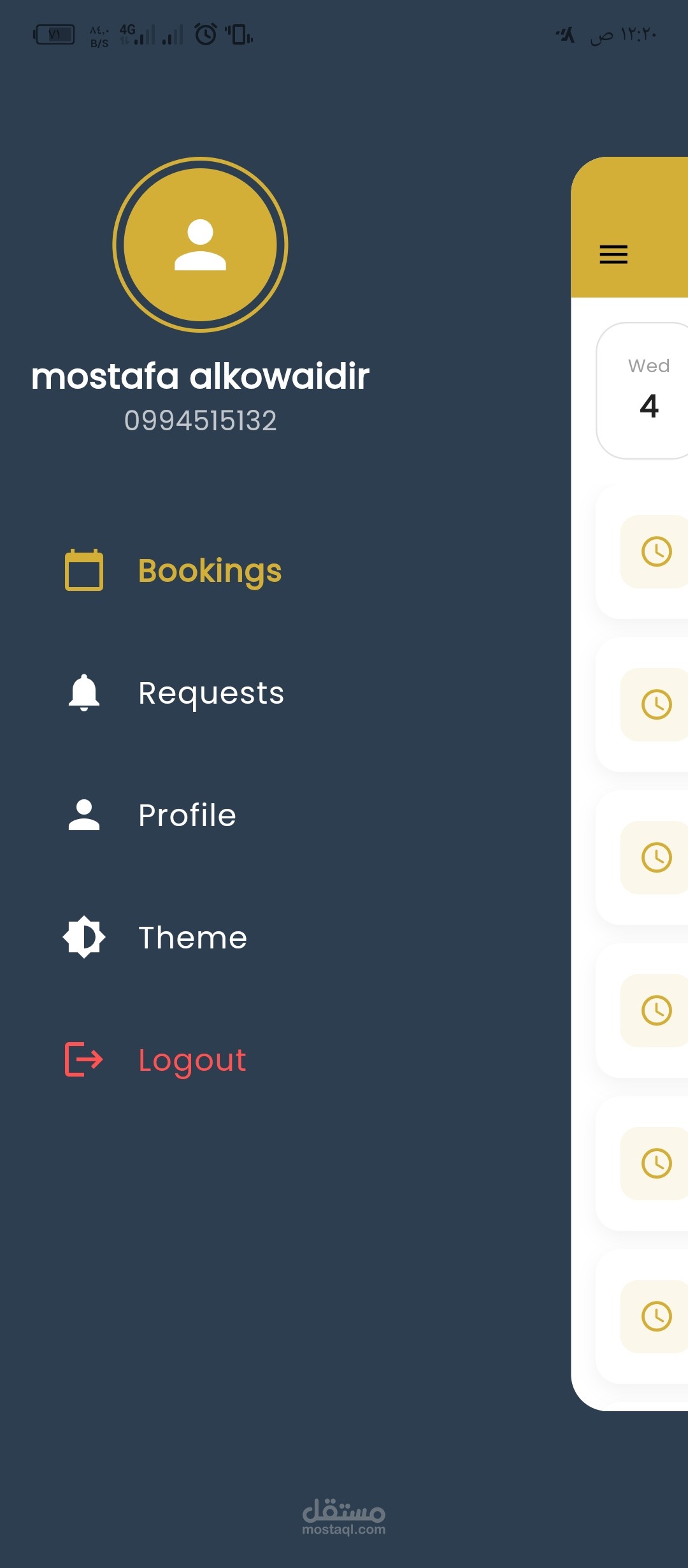
Task: Tap the hamburger menu icon
Action: 613,254
